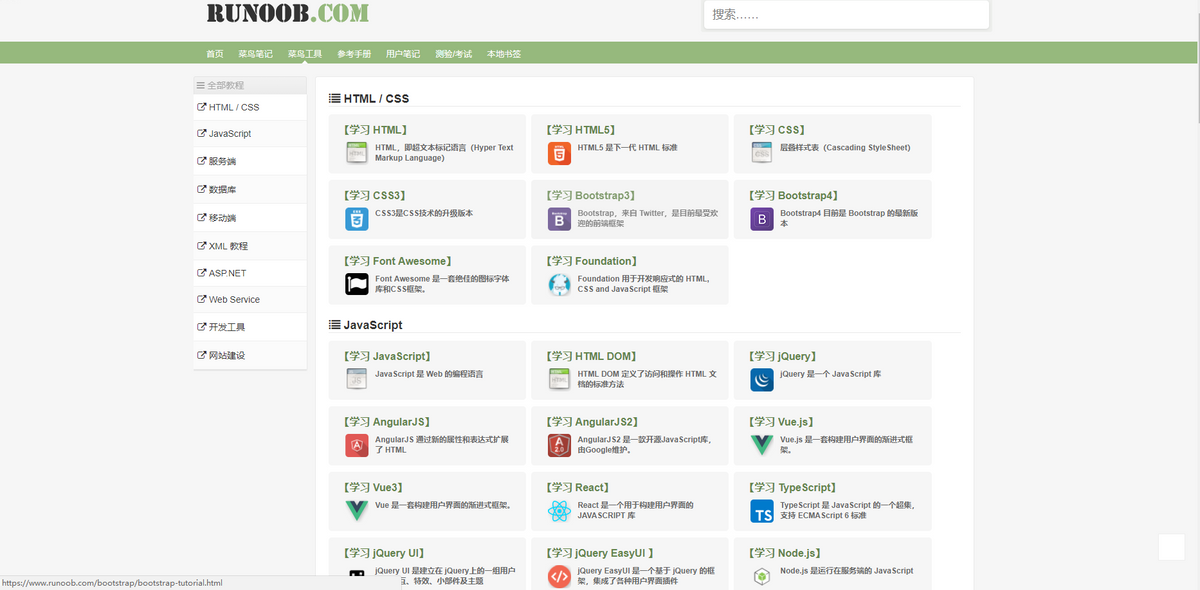Screen dimensions: 1200x590
Task: Click the red AngularJS shield icon
Action: click(x=357, y=445)
